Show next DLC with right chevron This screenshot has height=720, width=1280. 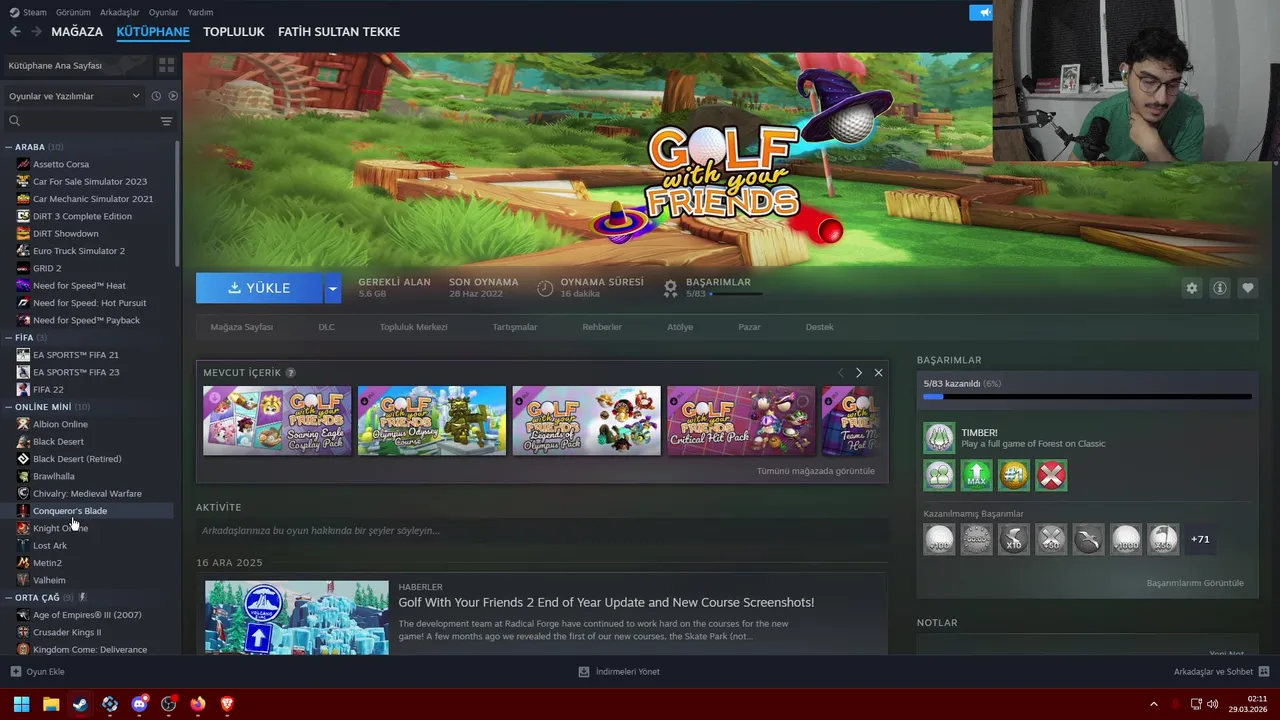[x=858, y=373]
